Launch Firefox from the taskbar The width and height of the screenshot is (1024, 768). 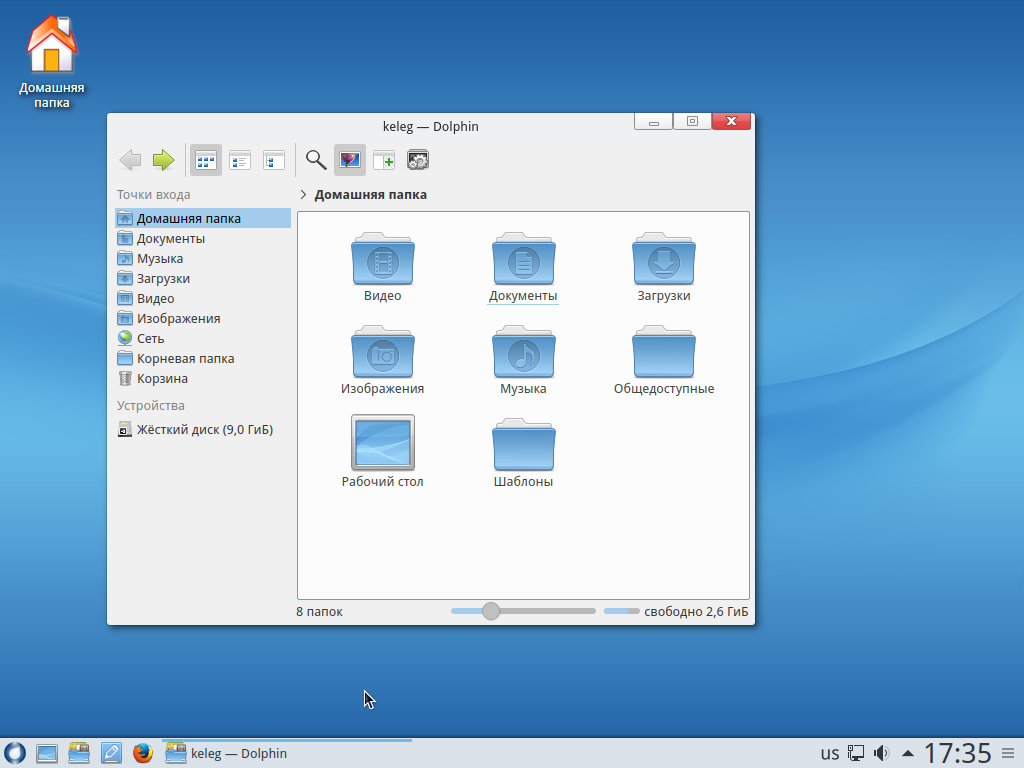click(x=143, y=753)
